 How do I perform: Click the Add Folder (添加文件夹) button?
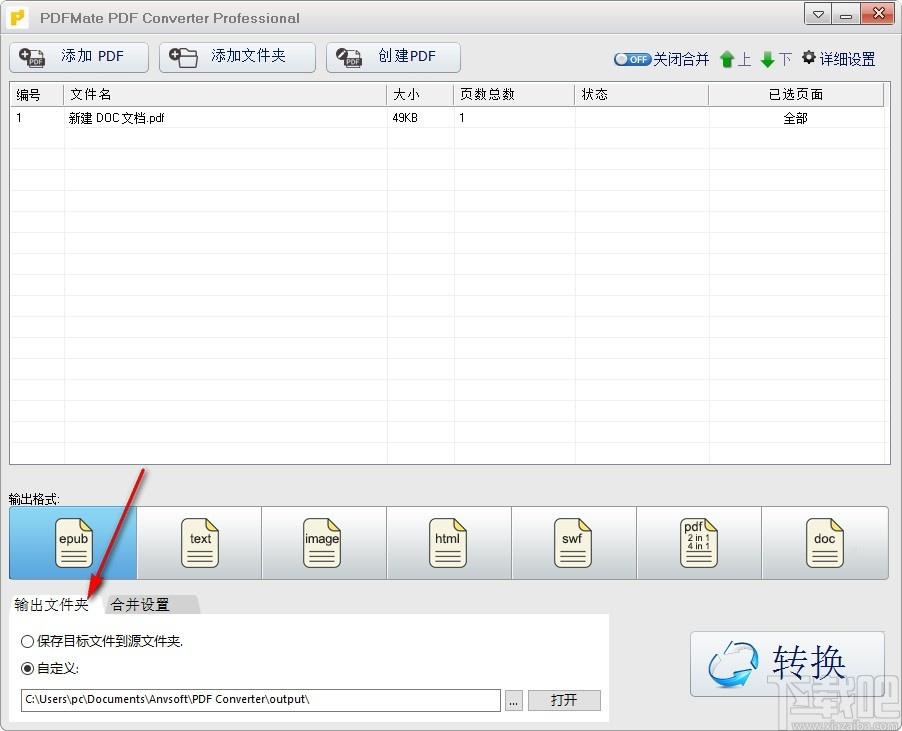point(237,57)
